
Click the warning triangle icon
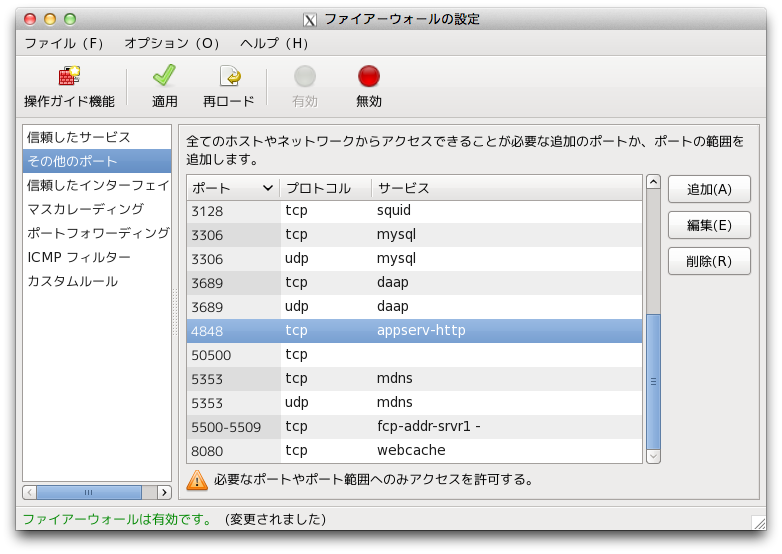198,480
